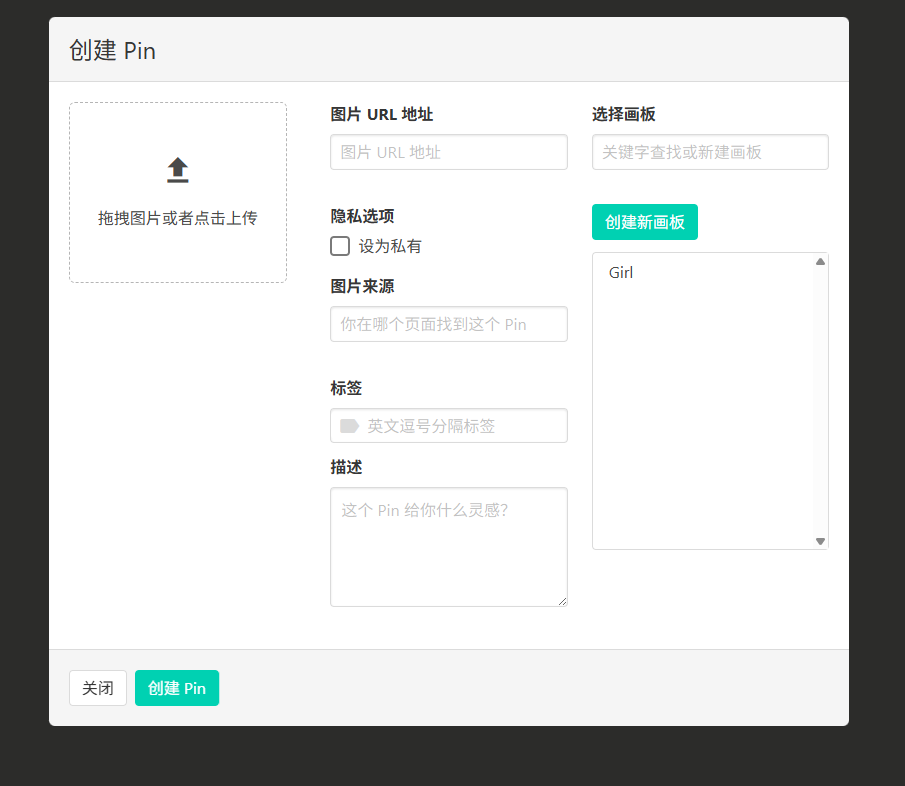Click the board list scroll up arrow

[820, 261]
